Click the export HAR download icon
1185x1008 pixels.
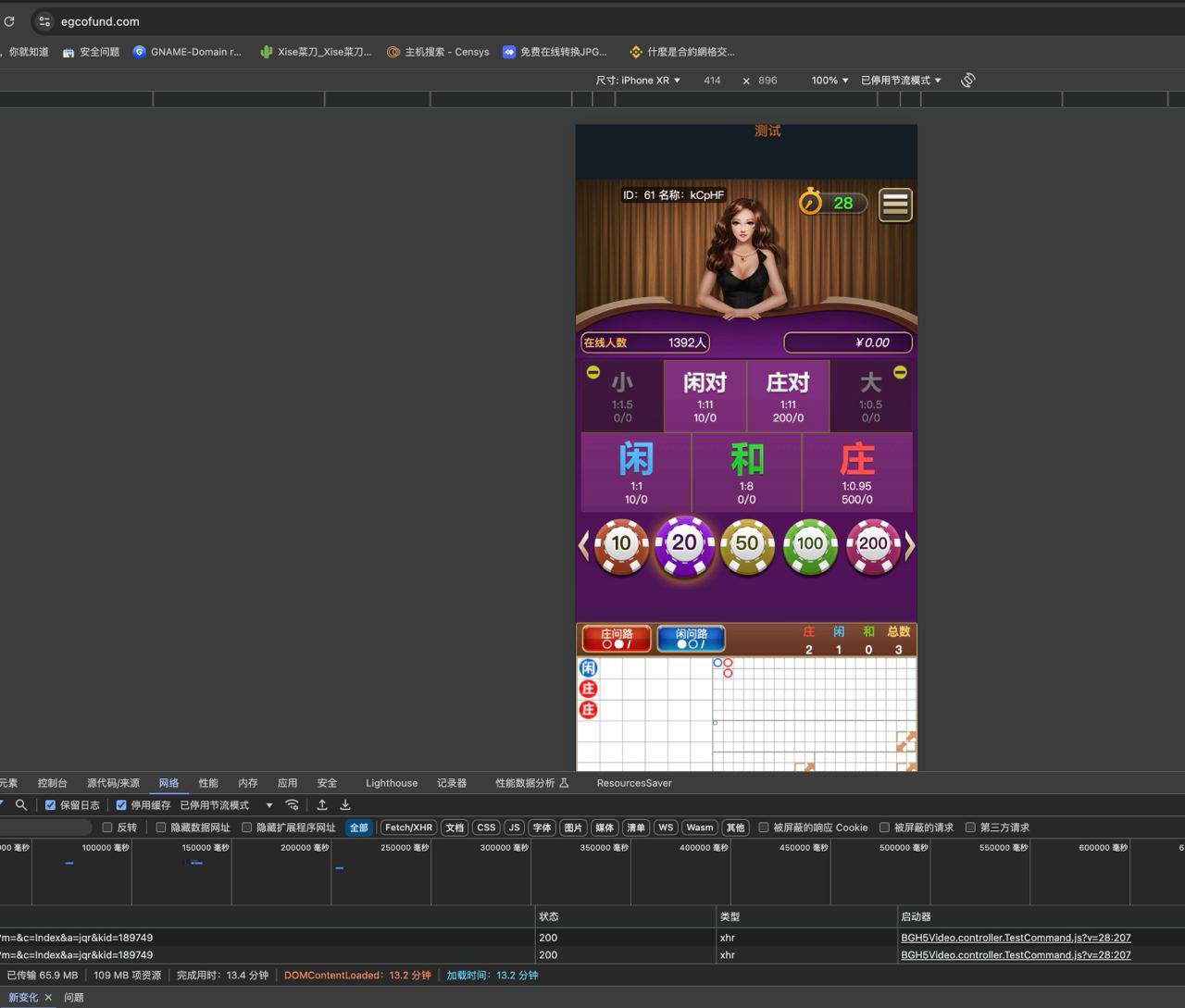pyautogui.click(x=345, y=805)
